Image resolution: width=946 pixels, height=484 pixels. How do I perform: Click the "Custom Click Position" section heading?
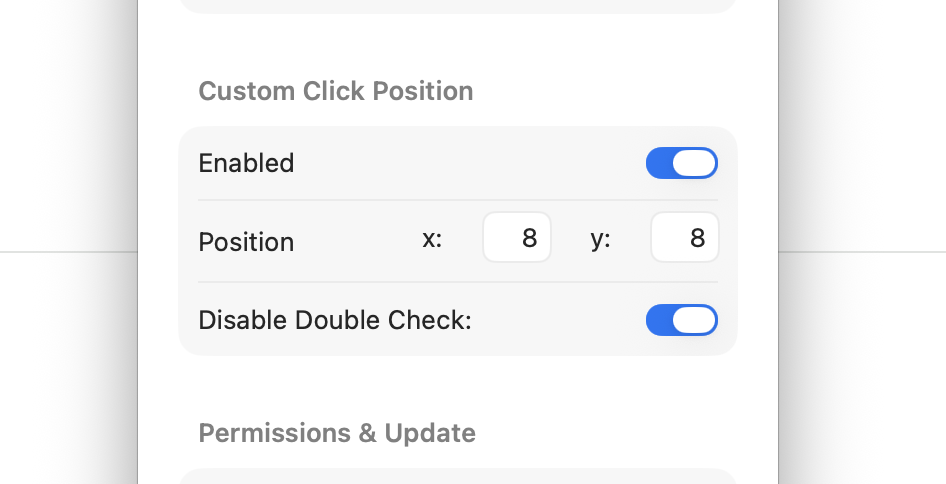[335, 91]
